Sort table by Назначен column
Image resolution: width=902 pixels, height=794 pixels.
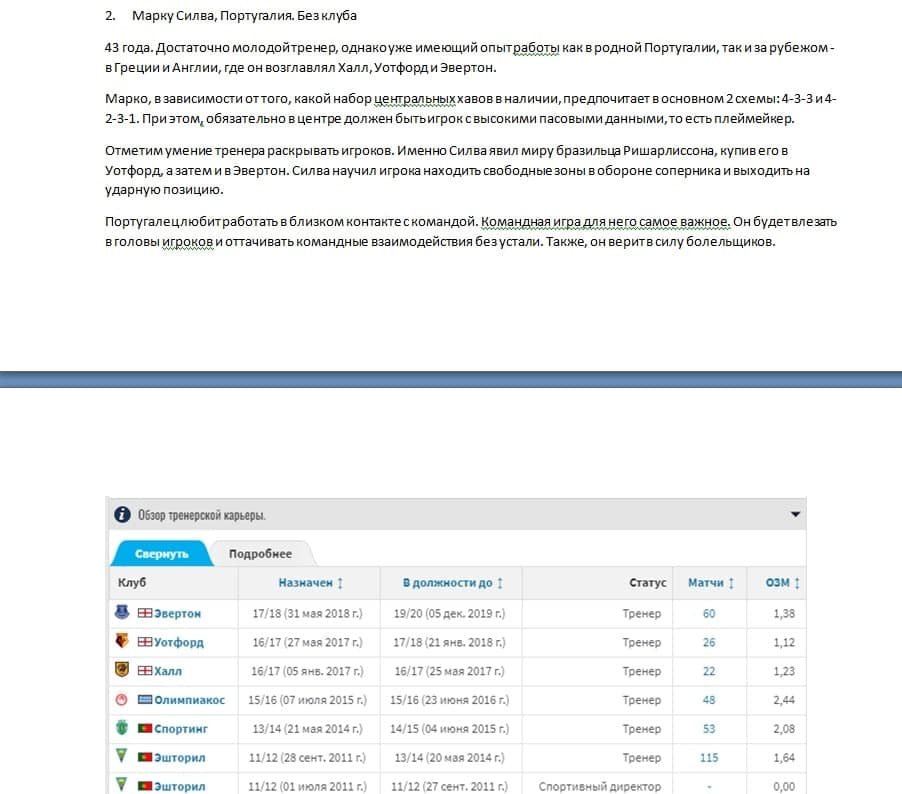click(x=311, y=583)
